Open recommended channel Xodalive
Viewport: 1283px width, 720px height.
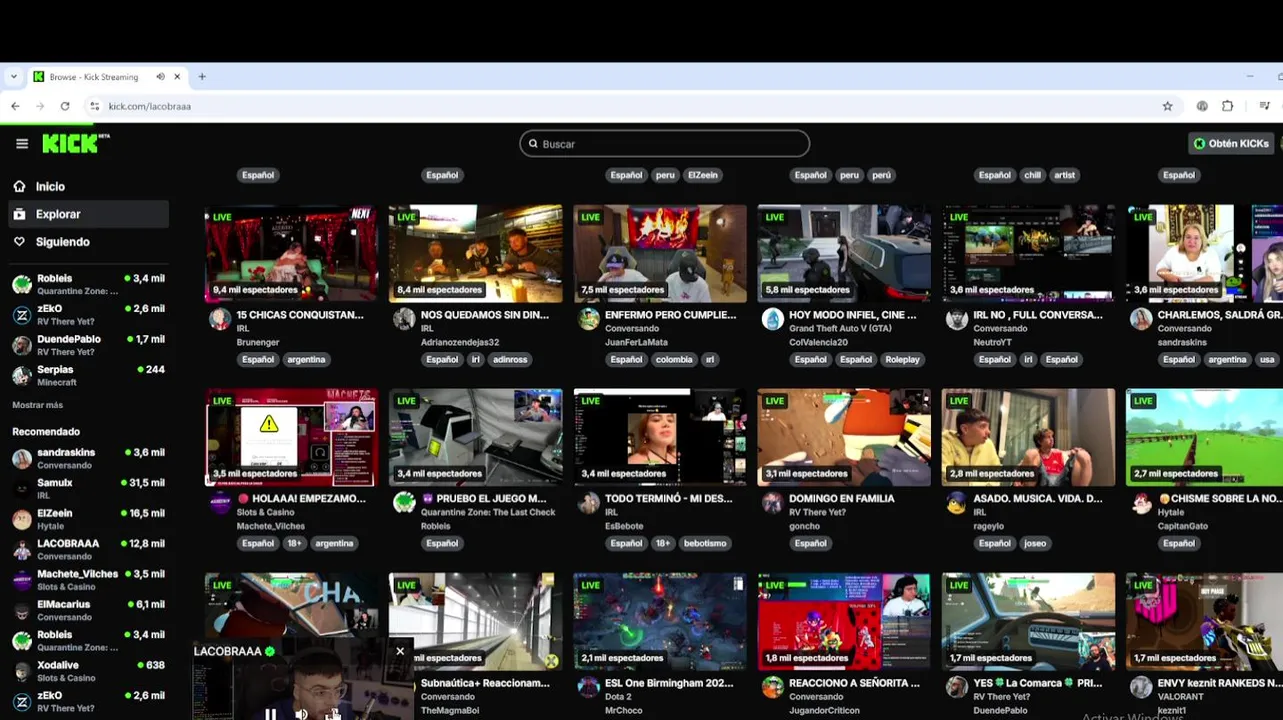(x=88, y=670)
